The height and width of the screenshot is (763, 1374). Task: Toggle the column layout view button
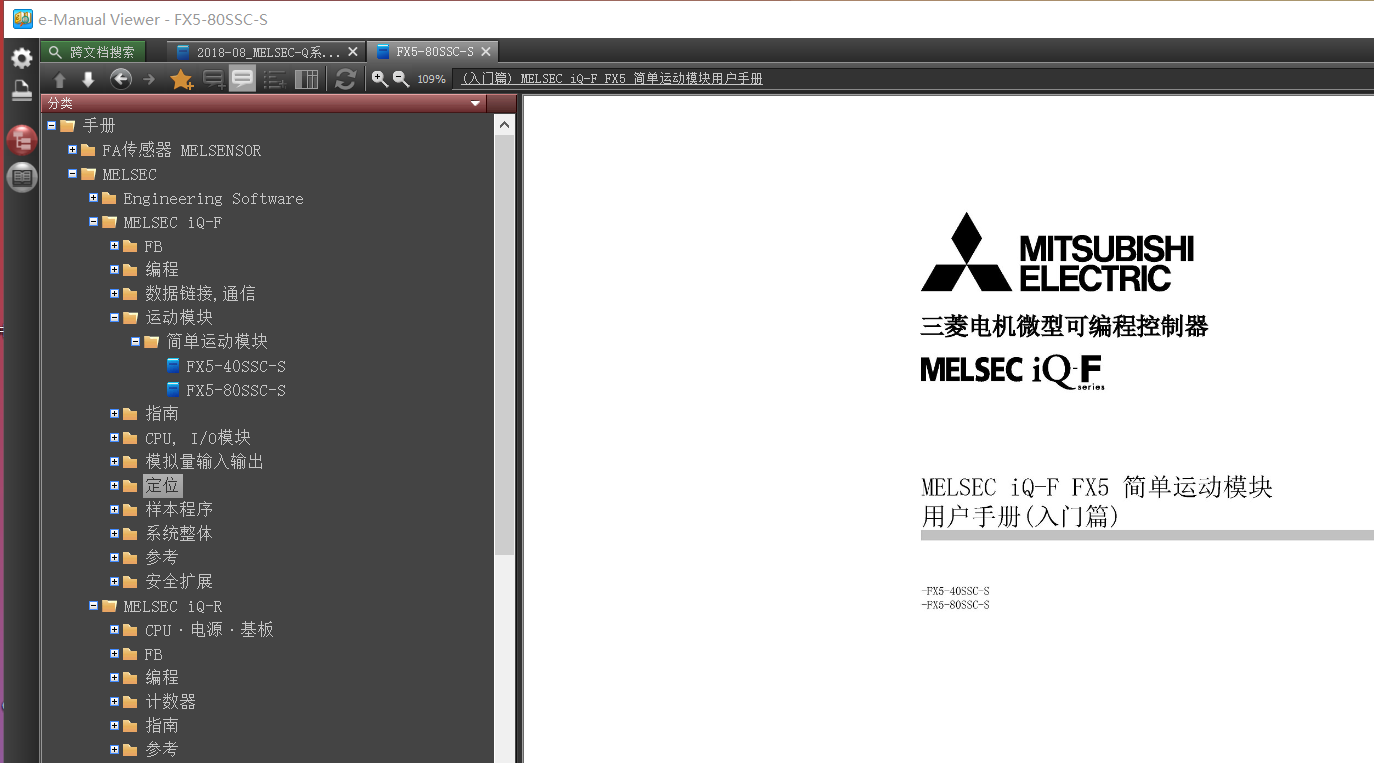(307, 79)
